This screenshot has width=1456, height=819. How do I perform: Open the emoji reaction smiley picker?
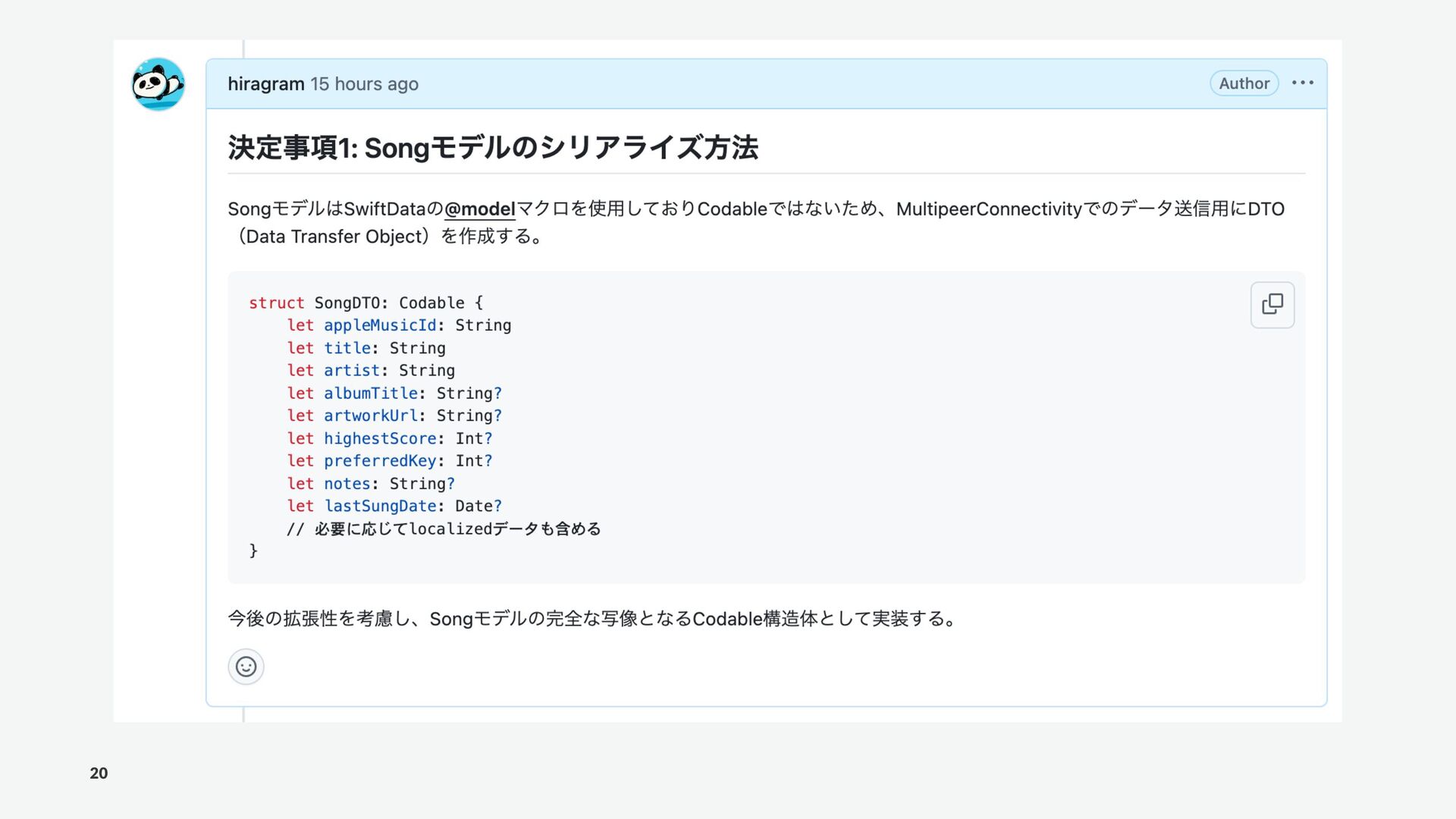pos(246,667)
